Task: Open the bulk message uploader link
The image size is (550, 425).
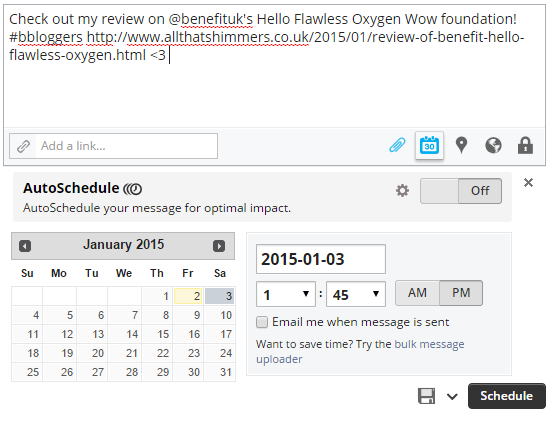Action: pyautogui.click(x=360, y=351)
